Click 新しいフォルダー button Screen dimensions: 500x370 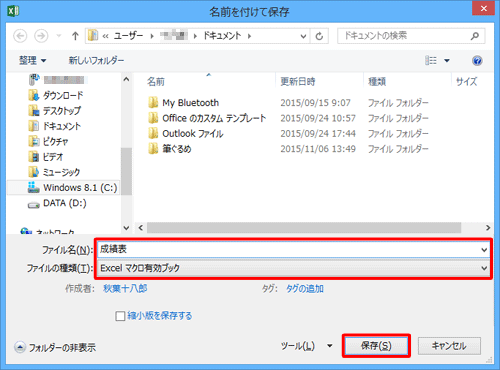coord(96,60)
